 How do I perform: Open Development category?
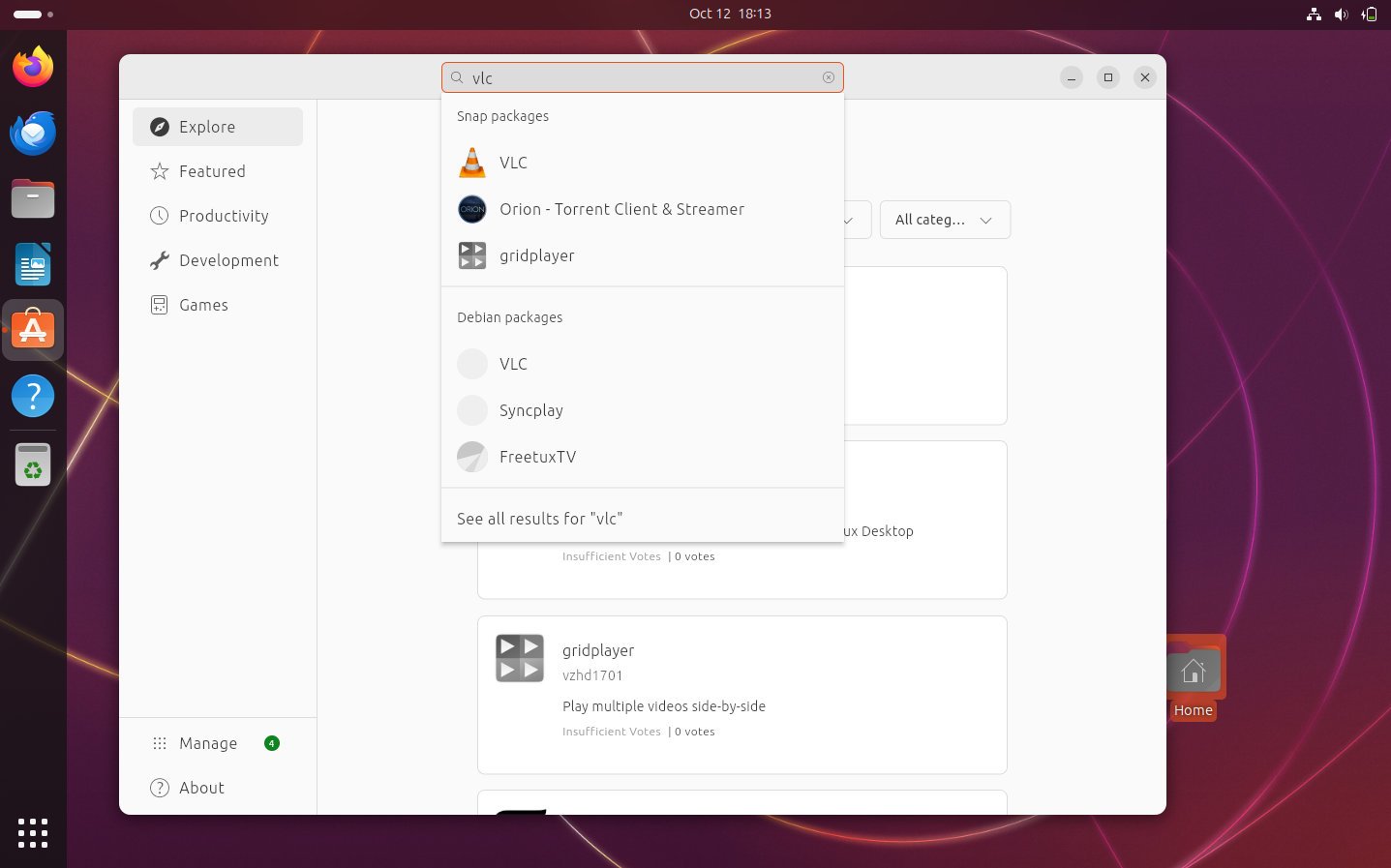218,260
